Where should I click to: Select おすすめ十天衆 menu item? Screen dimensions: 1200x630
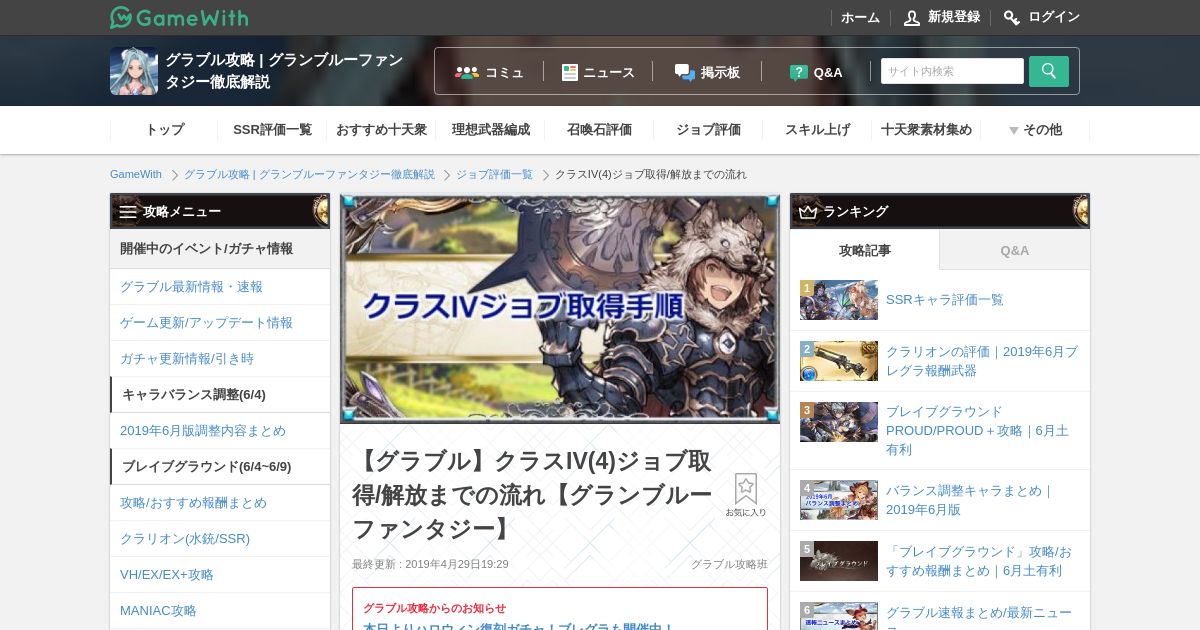(381, 130)
